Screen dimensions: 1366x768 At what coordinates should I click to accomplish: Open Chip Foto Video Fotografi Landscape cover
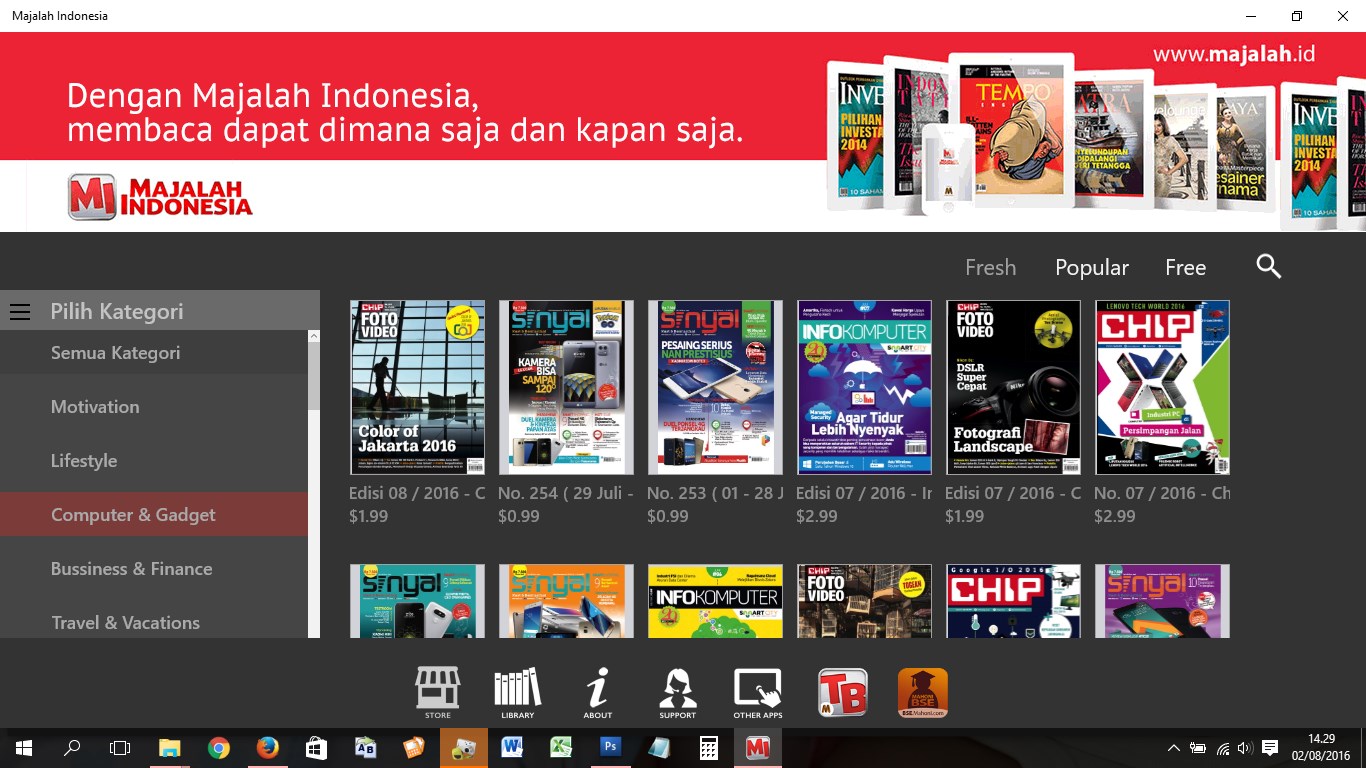1013,387
